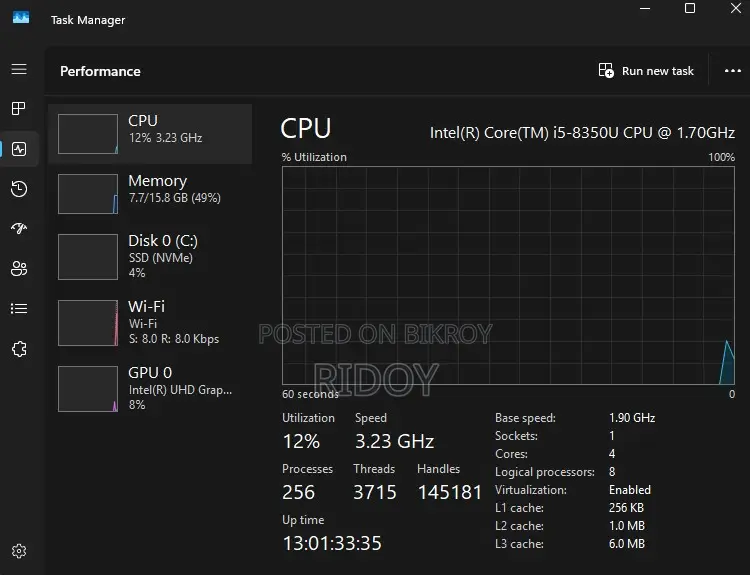Screen dimensions: 750x575
Task: Close the Task Manager window
Action: [x=736, y=8]
